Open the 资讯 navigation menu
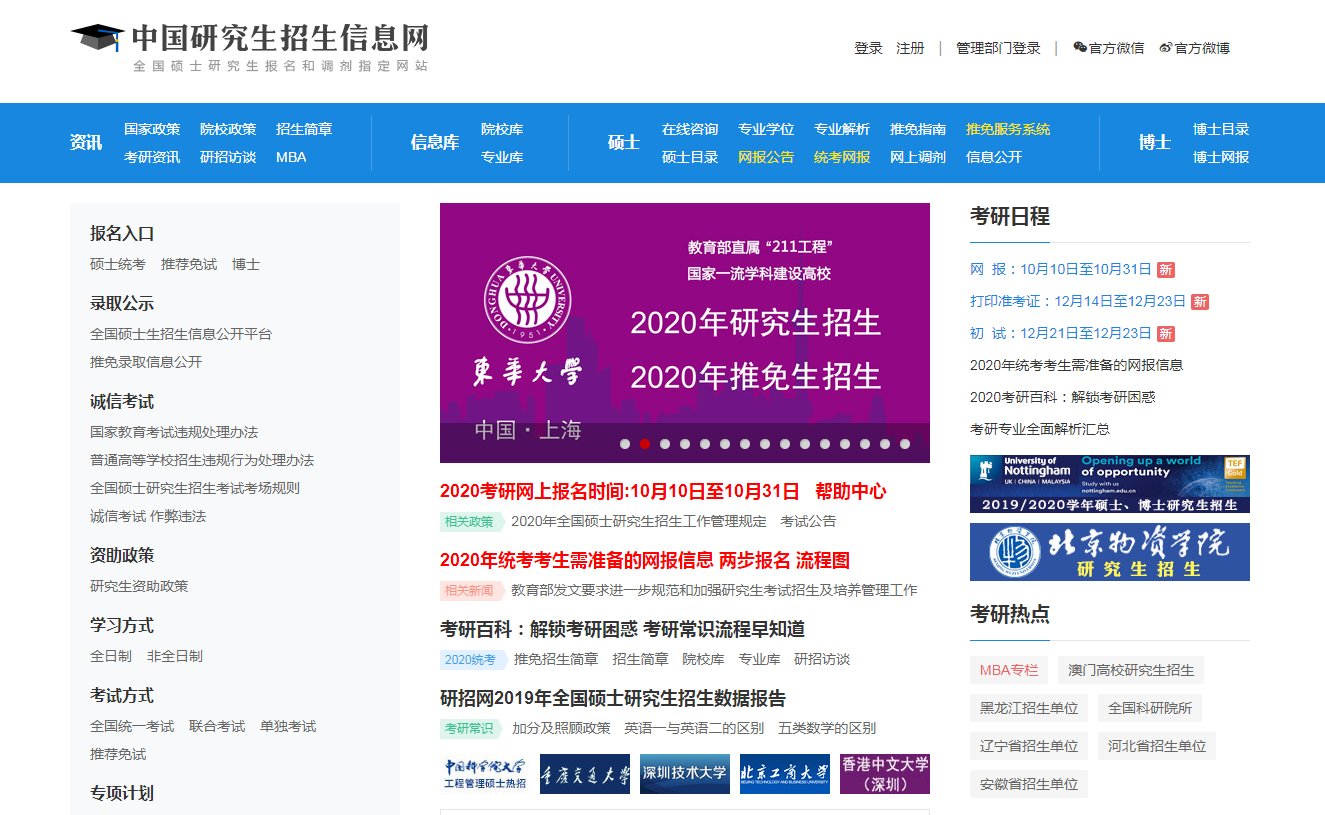The image size is (1325, 815). coord(84,142)
